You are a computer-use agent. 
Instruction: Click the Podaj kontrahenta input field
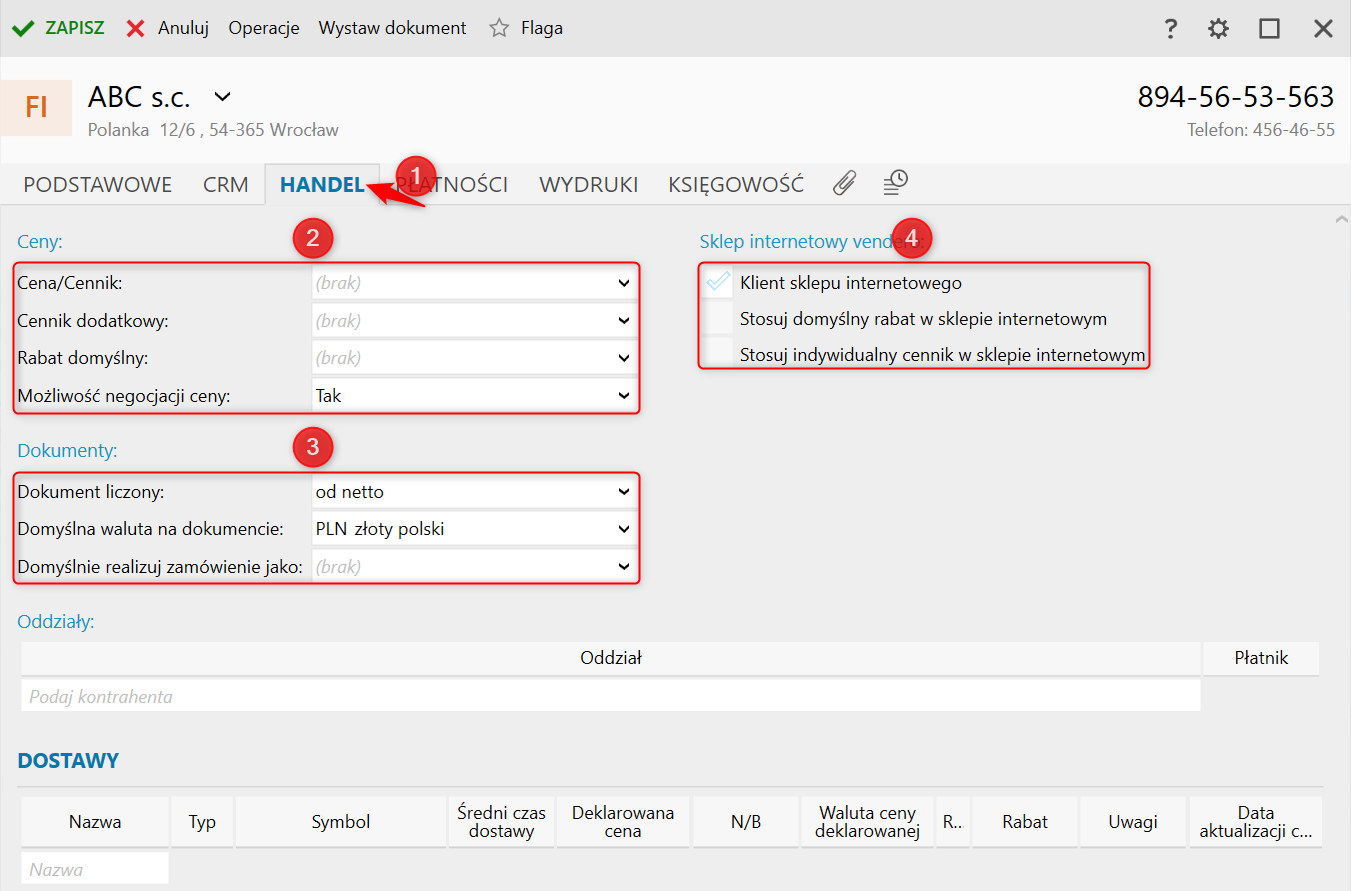point(610,696)
